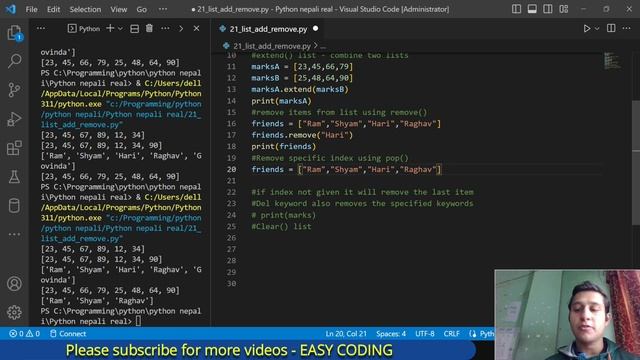Open the File menu

point(31,9)
